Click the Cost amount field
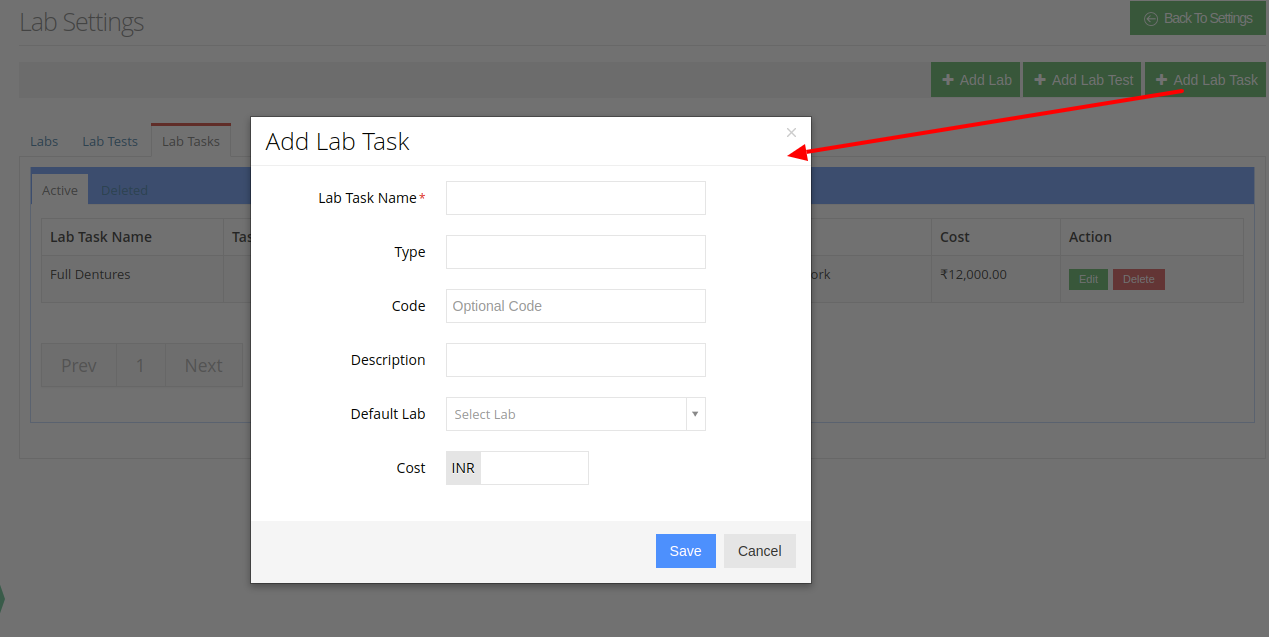This screenshot has width=1269, height=637. click(534, 468)
